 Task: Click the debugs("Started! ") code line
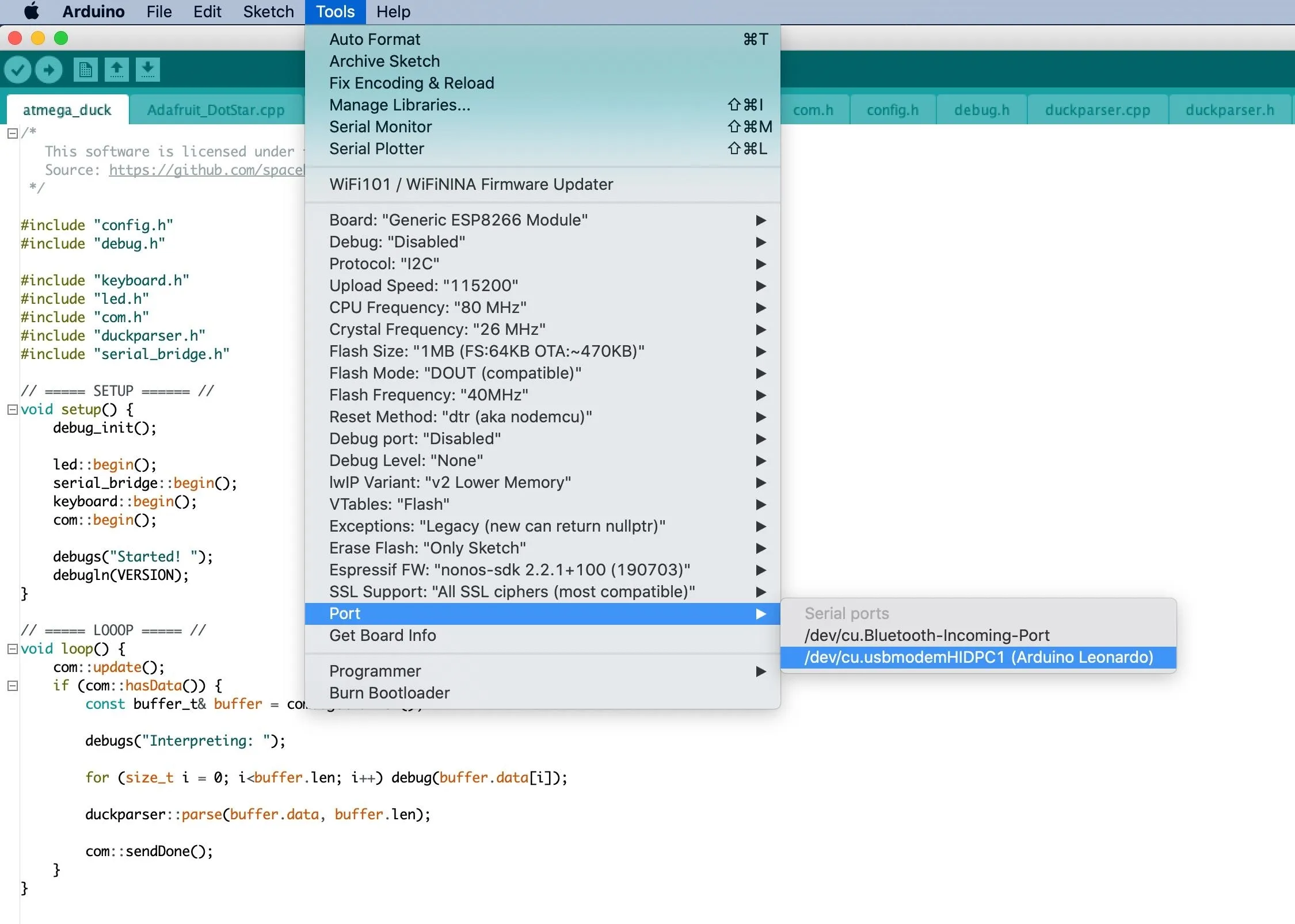click(x=133, y=557)
